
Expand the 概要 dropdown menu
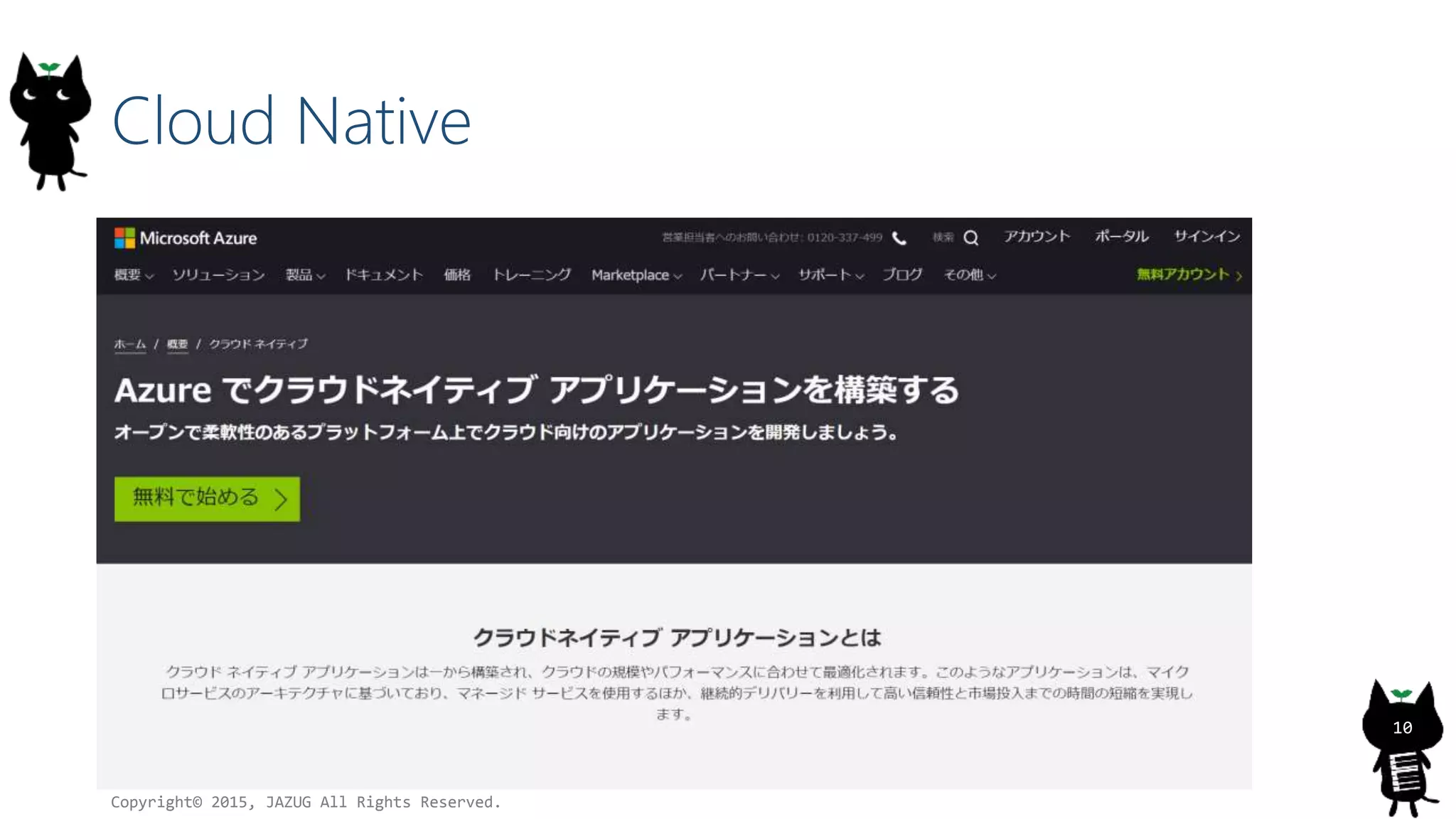tap(134, 274)
